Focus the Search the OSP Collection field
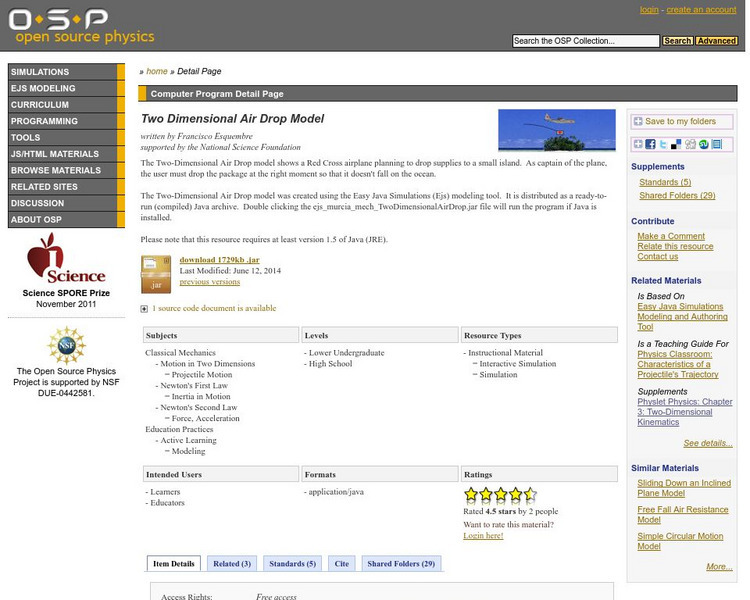Image resolution: width=750 pixels, height=600 pixels. tap(585, 41)
